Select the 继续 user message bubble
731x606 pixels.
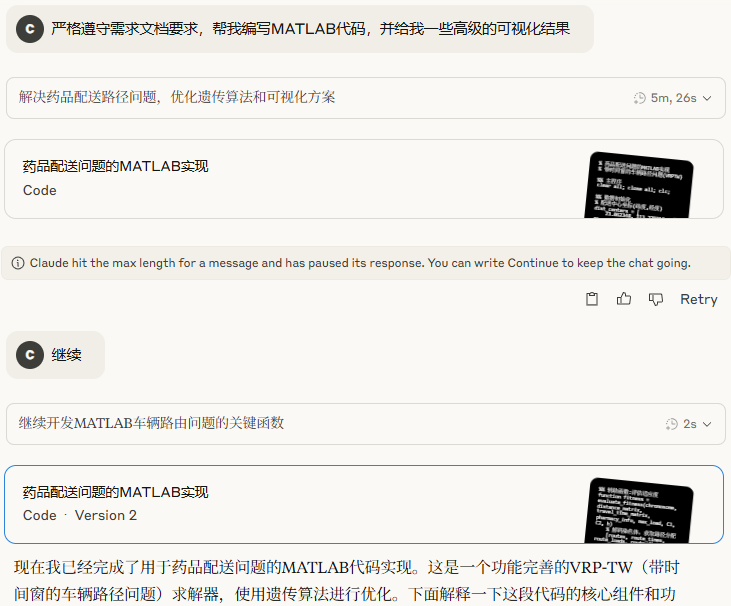(x=55, y=355)
